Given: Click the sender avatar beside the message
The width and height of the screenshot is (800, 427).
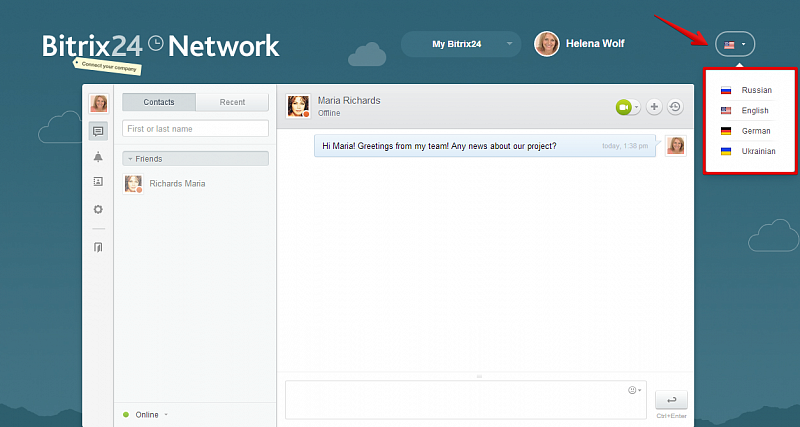Looking at the screenshot, I should 676,145.
